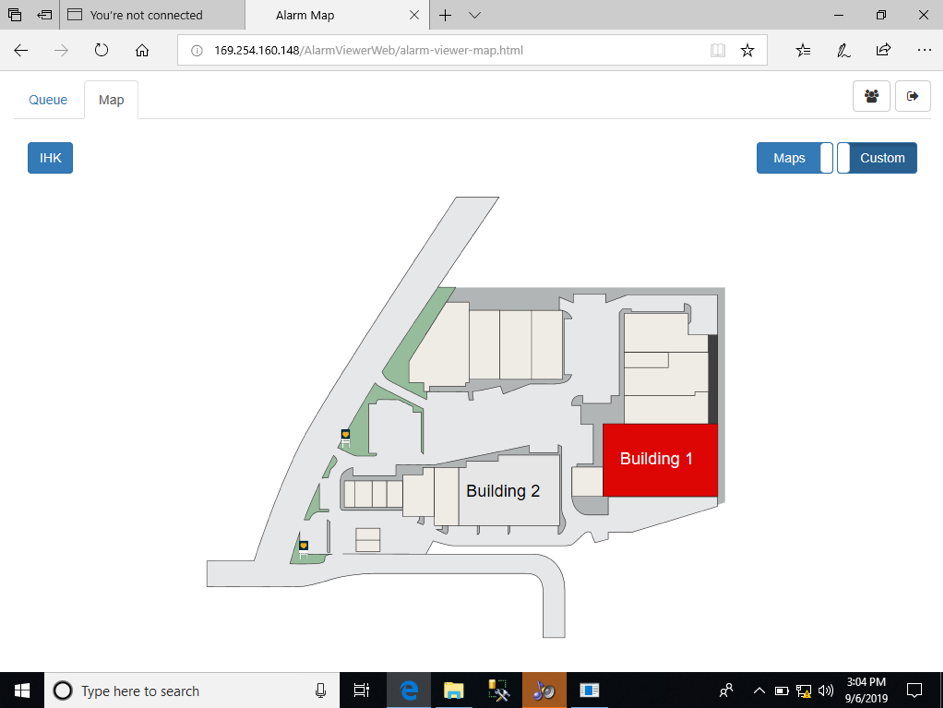
Task: Show site information icon in address bar
Action: [197, 51]
